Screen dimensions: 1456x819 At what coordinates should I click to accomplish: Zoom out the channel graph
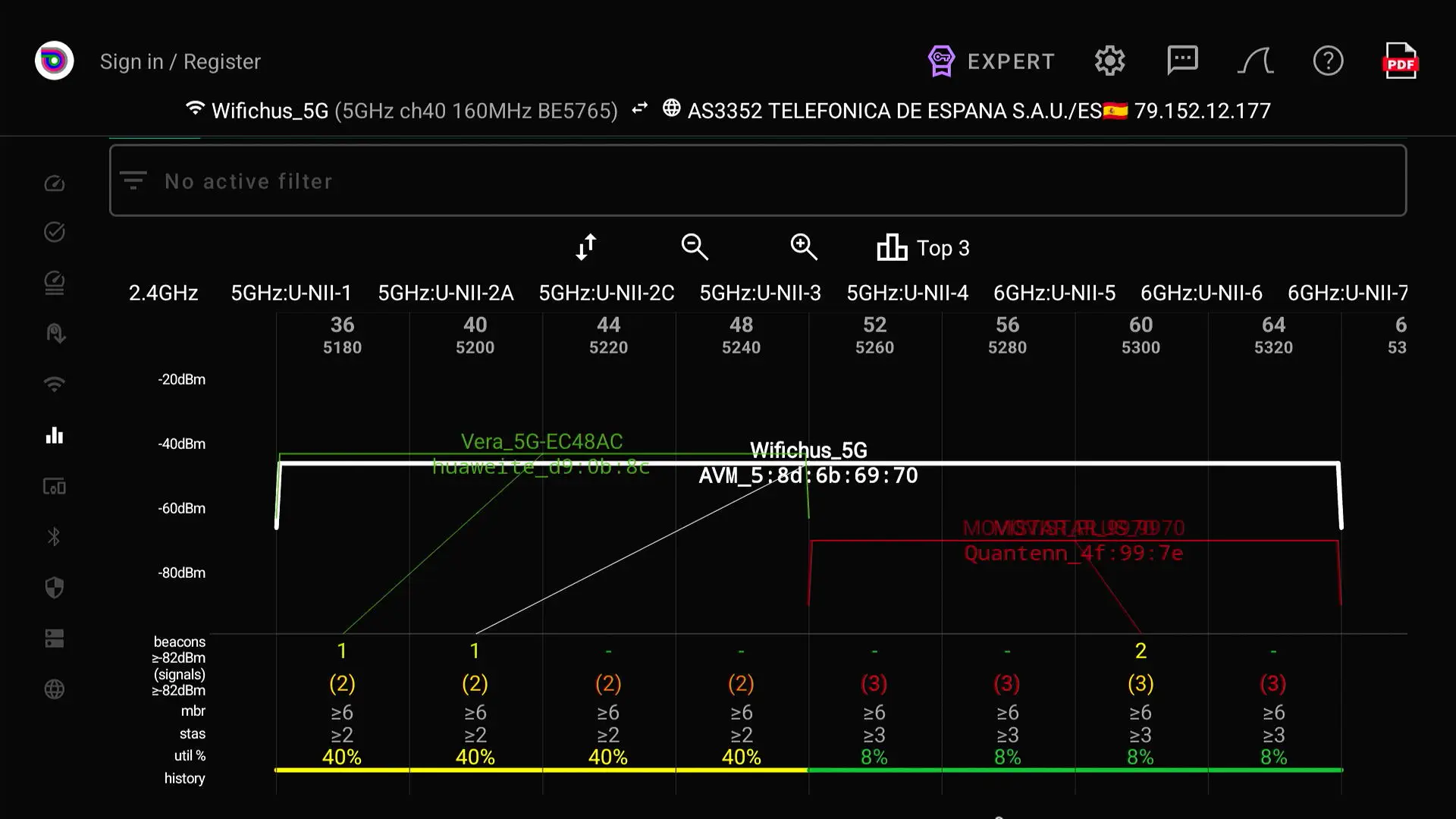pyautogui.click(x=695, y=247)
